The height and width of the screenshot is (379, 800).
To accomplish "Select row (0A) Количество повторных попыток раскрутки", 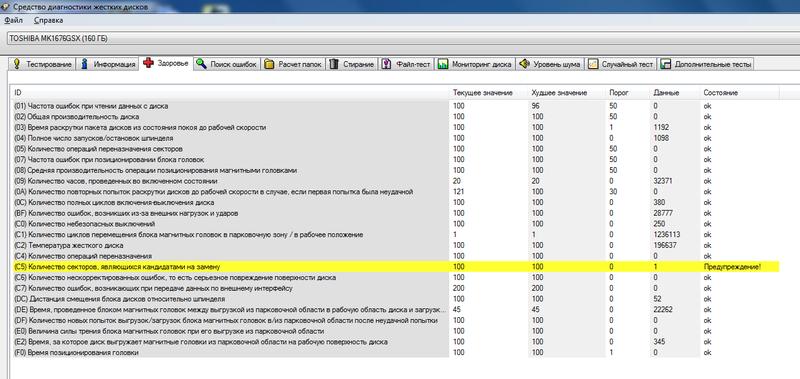I will 395,192.
